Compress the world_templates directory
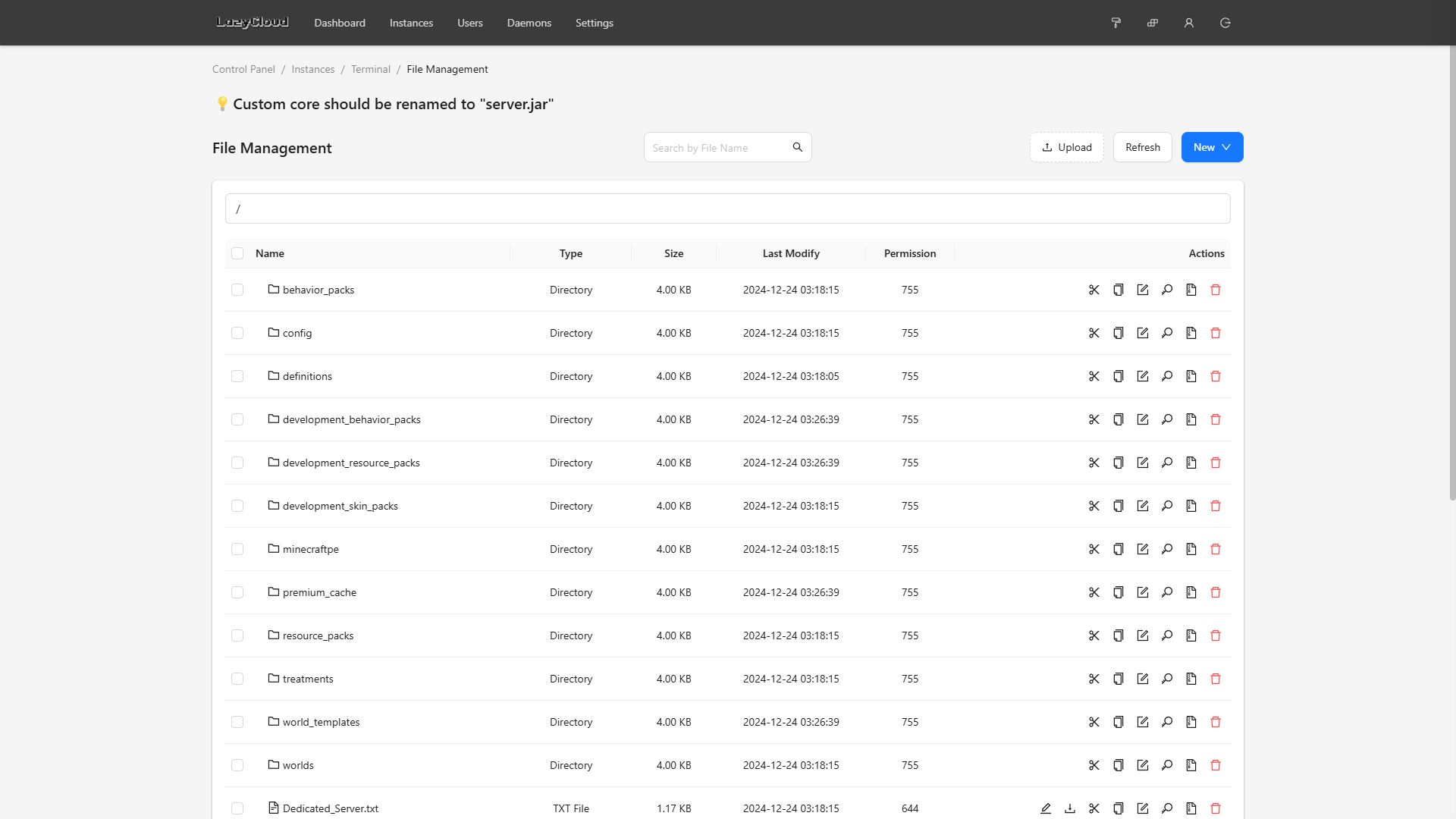Screen dimensions: 1456x819 coord(1191,722)
